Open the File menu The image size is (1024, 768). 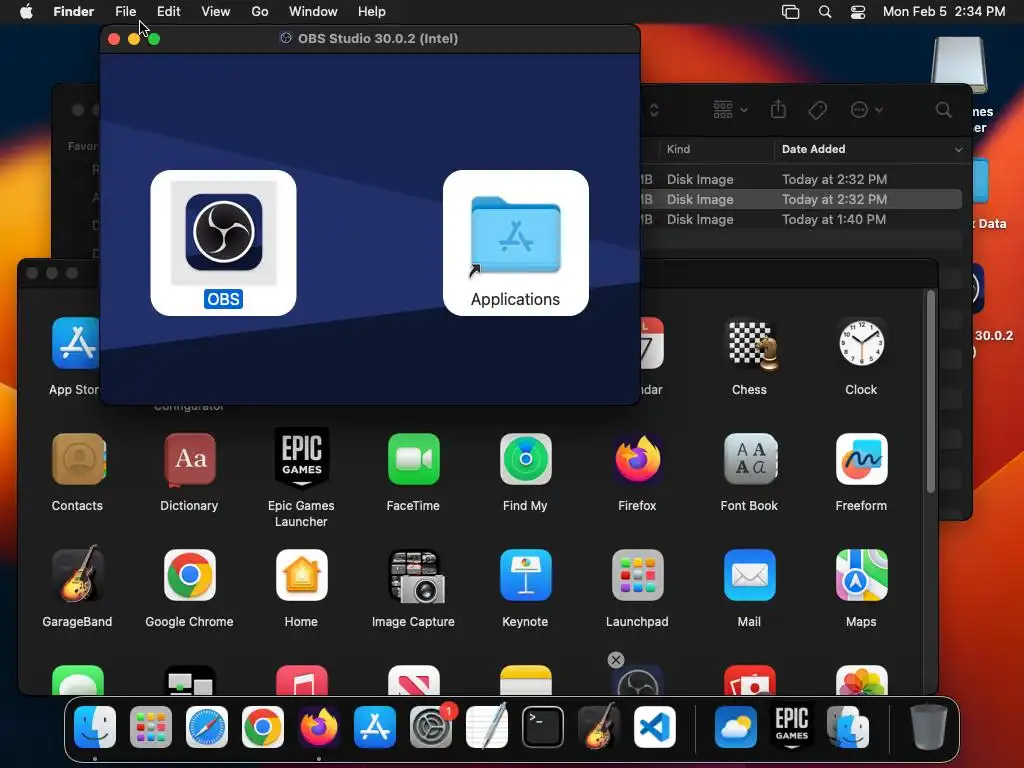[125, 12]
